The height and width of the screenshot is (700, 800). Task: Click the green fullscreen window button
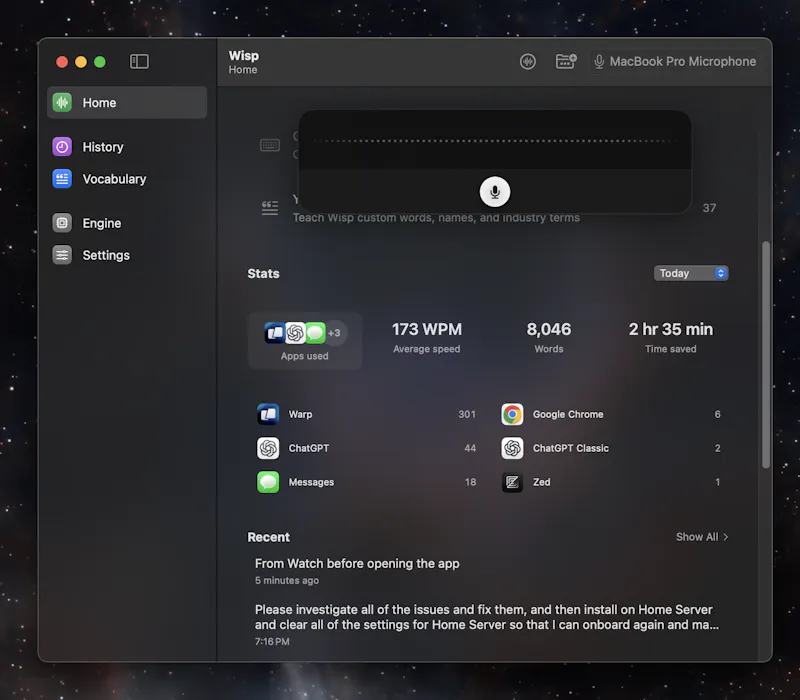(100, 62)
